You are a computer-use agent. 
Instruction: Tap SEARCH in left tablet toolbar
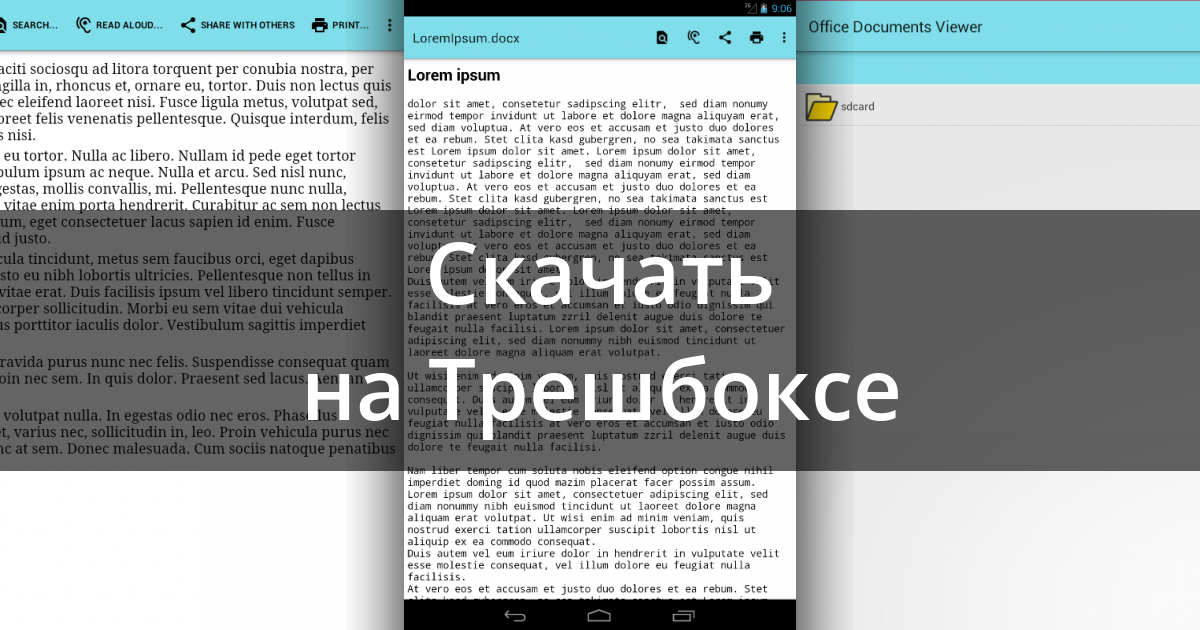tap(28, 25)
